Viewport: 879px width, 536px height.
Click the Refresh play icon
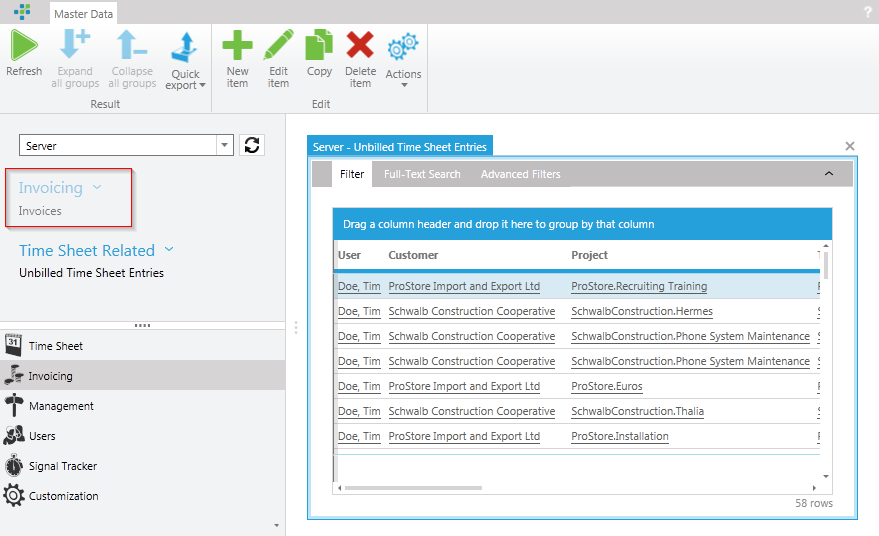click(x=24, y=45)
